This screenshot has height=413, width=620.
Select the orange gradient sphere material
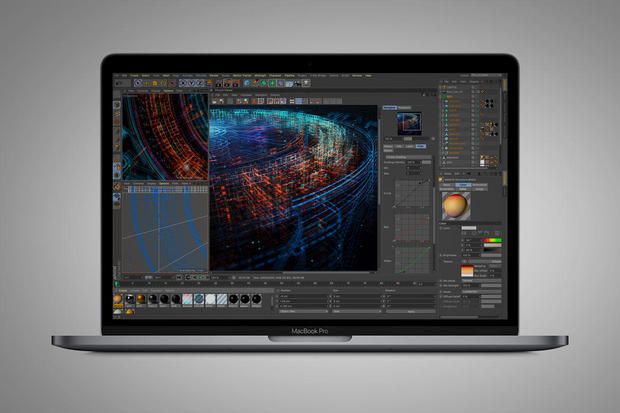pos(117,299)
